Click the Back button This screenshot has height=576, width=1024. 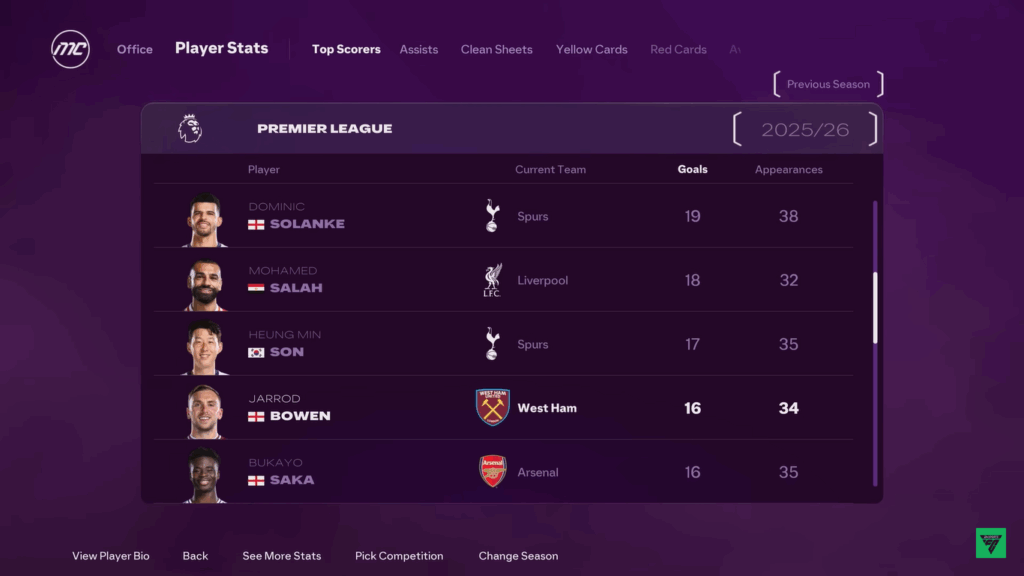(195, 556)
